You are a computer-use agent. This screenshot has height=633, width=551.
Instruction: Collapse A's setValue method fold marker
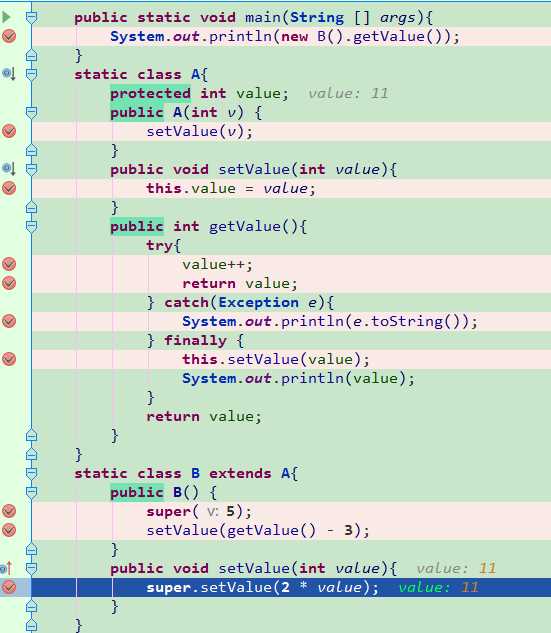point(31,168)
